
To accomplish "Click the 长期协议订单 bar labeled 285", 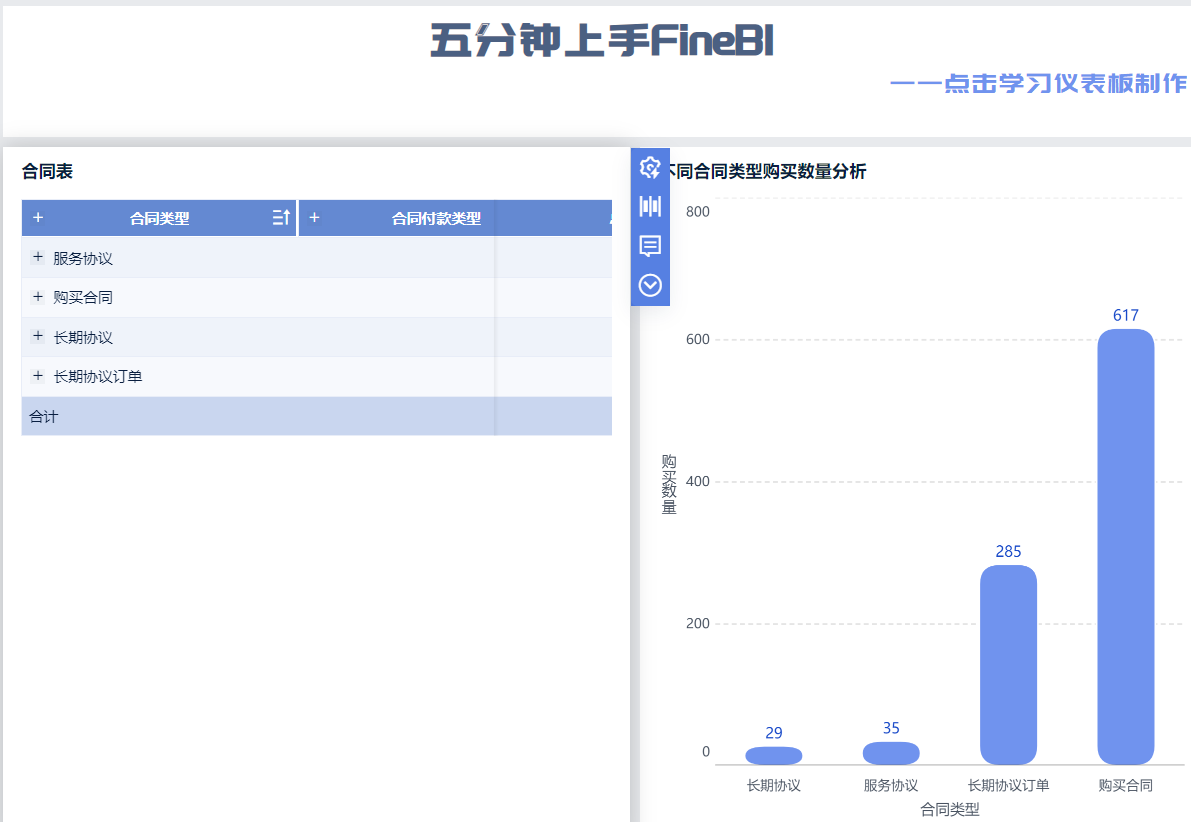I will [1009, 665].
